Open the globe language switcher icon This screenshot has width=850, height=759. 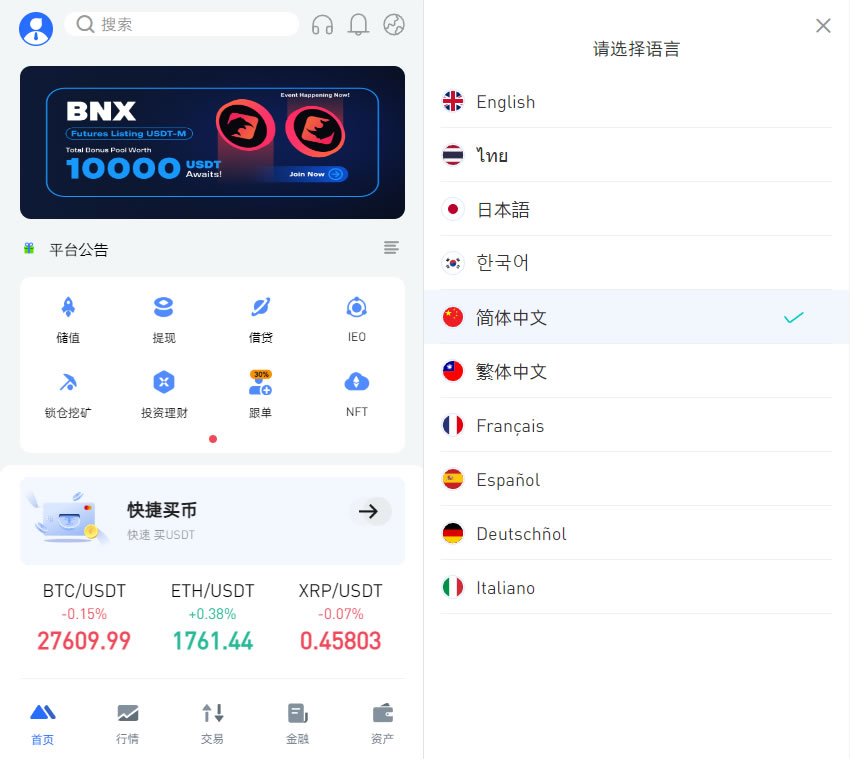click(394, 24)
